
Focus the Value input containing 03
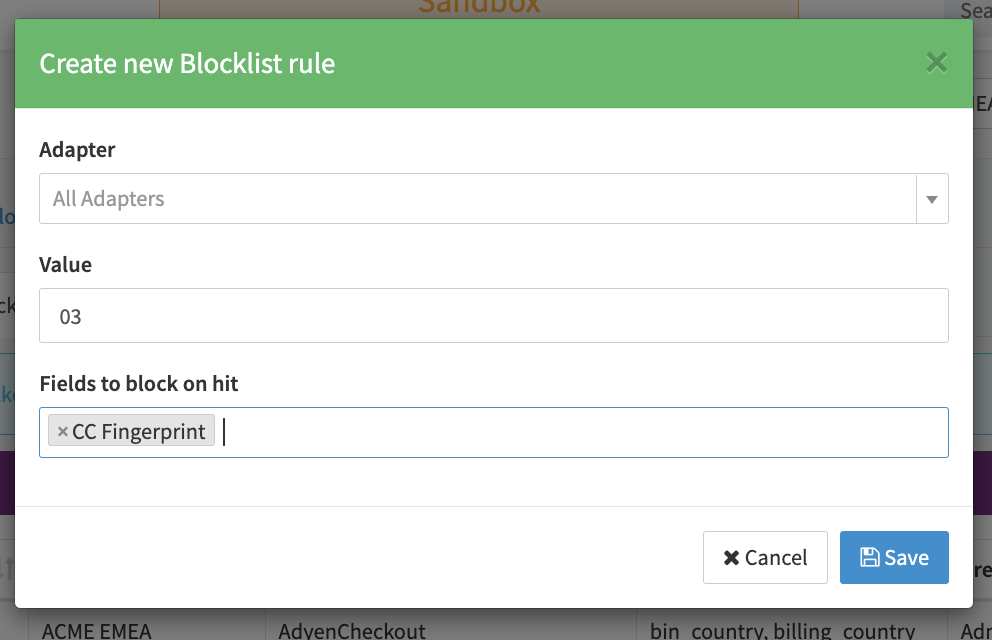click(494, 316)
